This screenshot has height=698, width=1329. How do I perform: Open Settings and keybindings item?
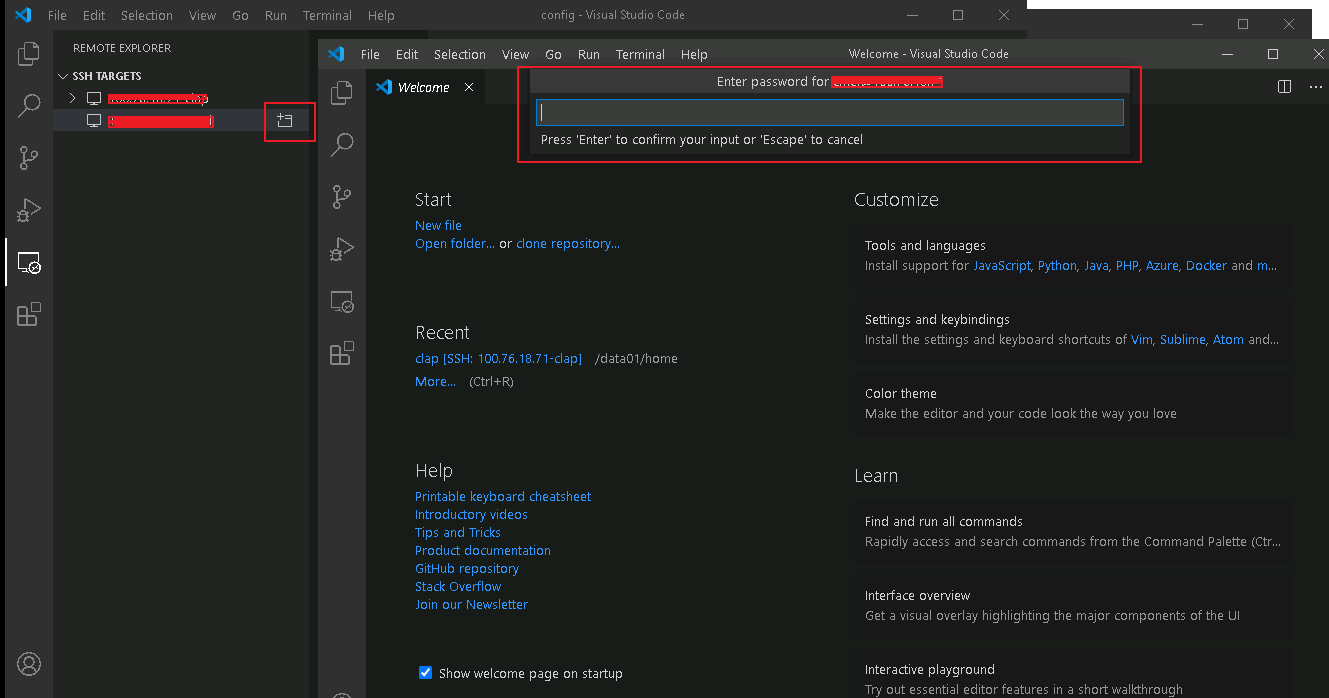coord(1072,330)
